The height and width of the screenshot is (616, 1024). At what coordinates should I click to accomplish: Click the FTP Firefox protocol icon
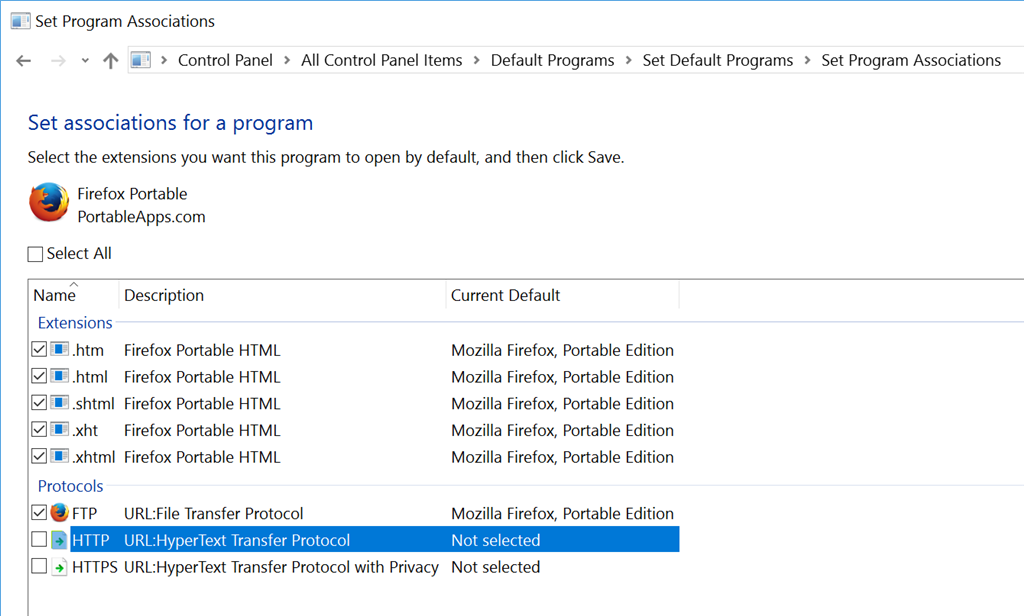59,512
